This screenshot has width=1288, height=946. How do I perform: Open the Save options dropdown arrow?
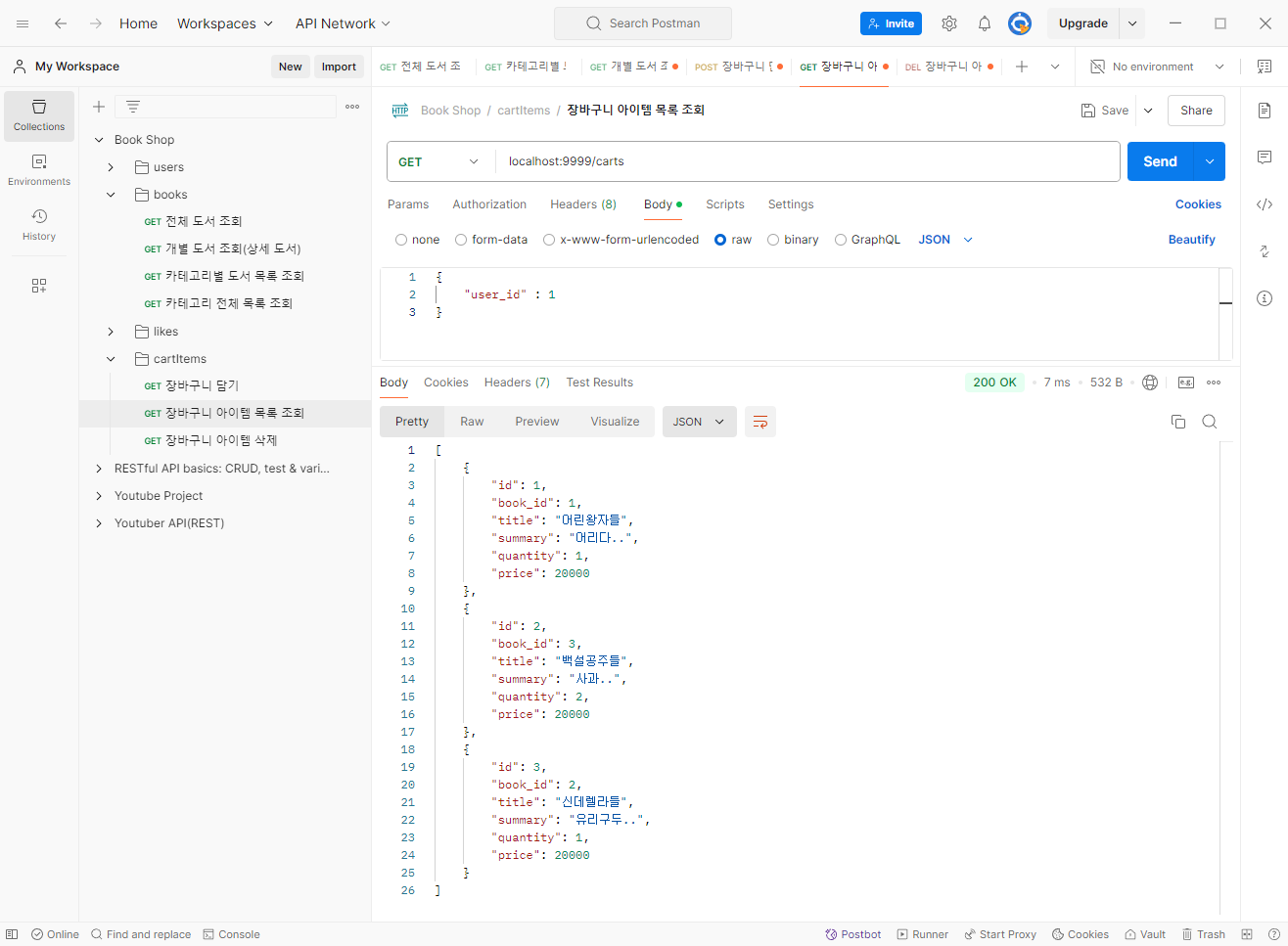point(1148,111)
